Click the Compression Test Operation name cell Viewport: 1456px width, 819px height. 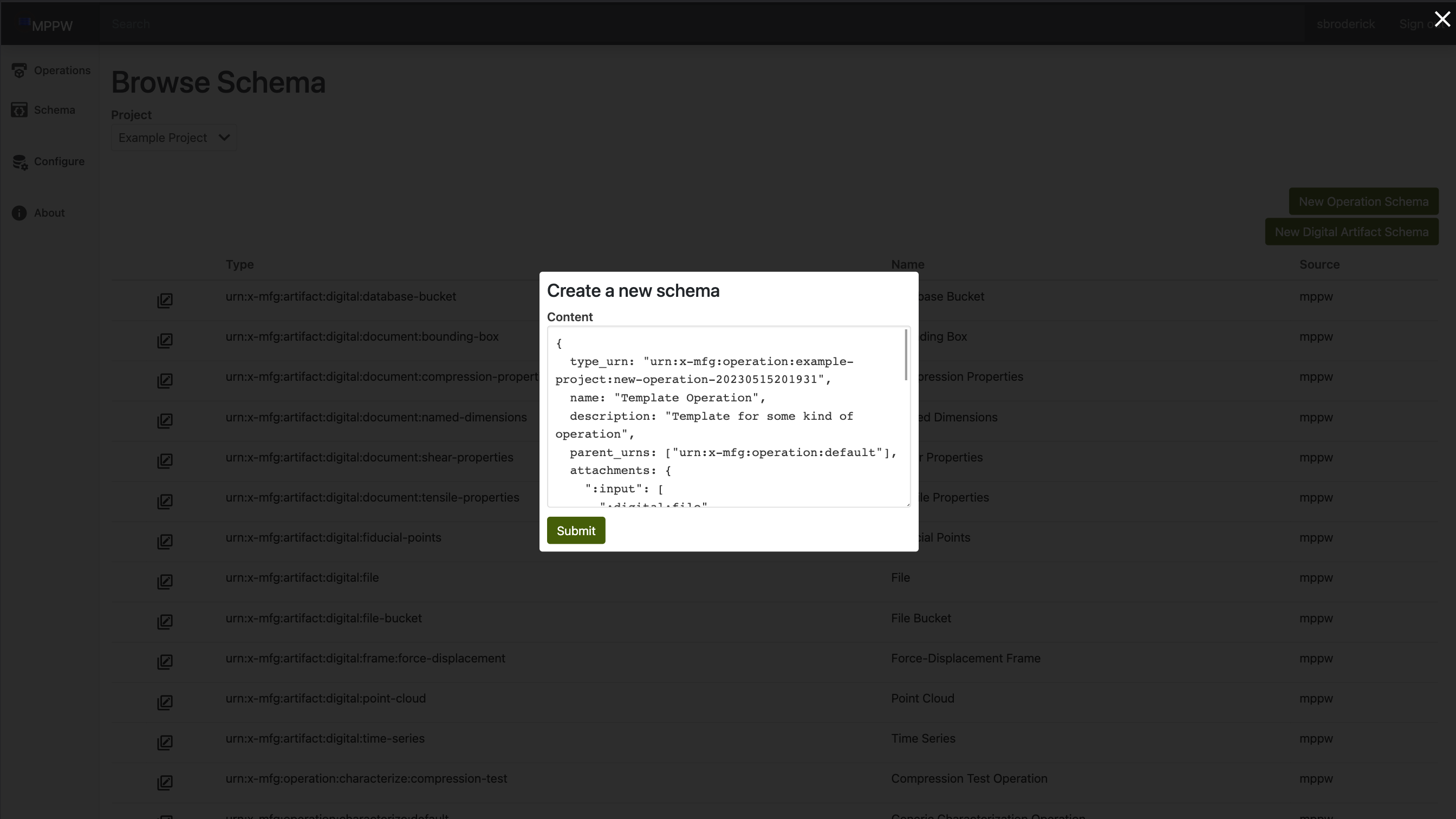pyautogui.click(x=969, y=779)
